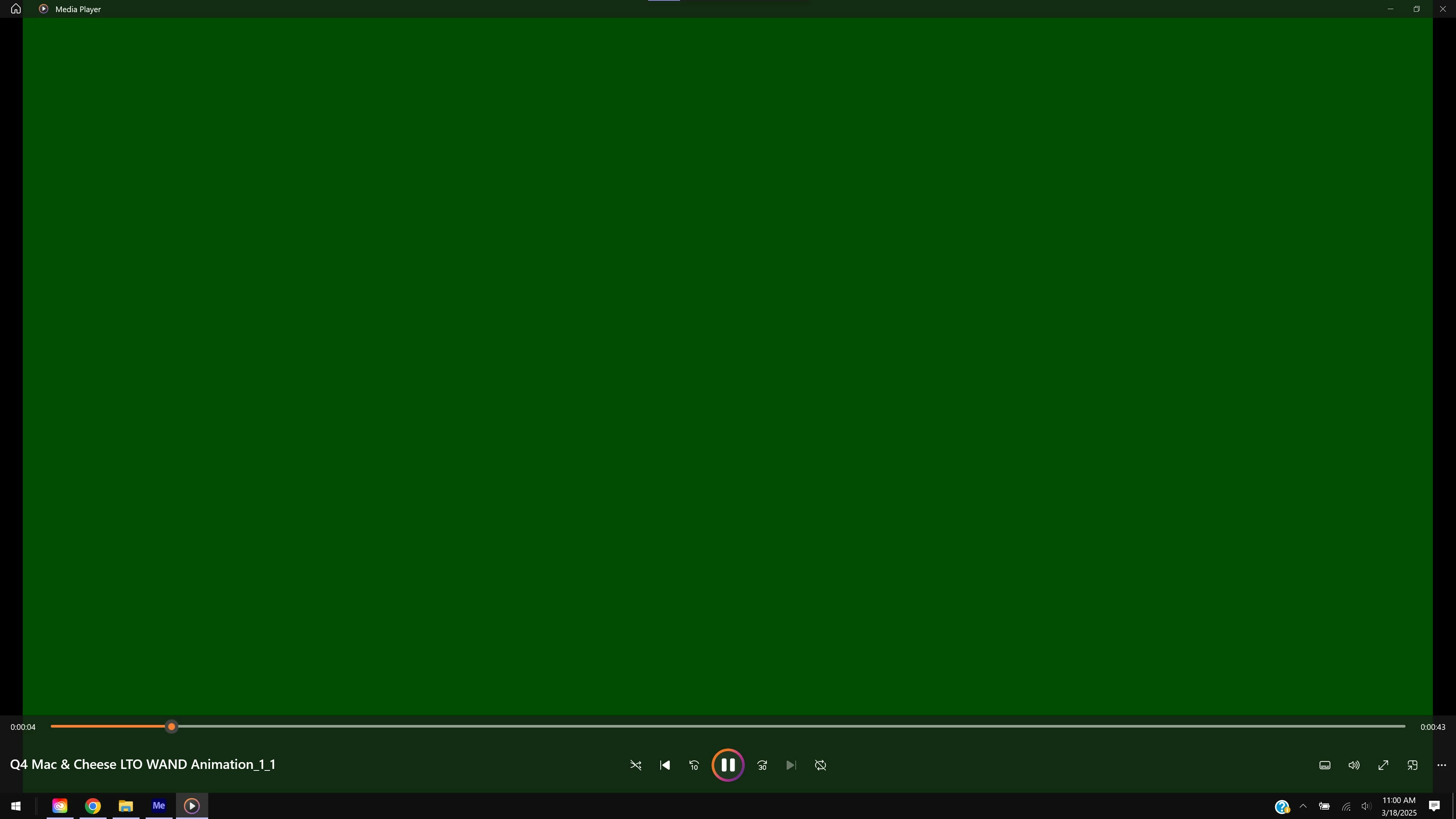
Task: Open Adobe Media Encoder from taskbar
Action: coord(159,806)
